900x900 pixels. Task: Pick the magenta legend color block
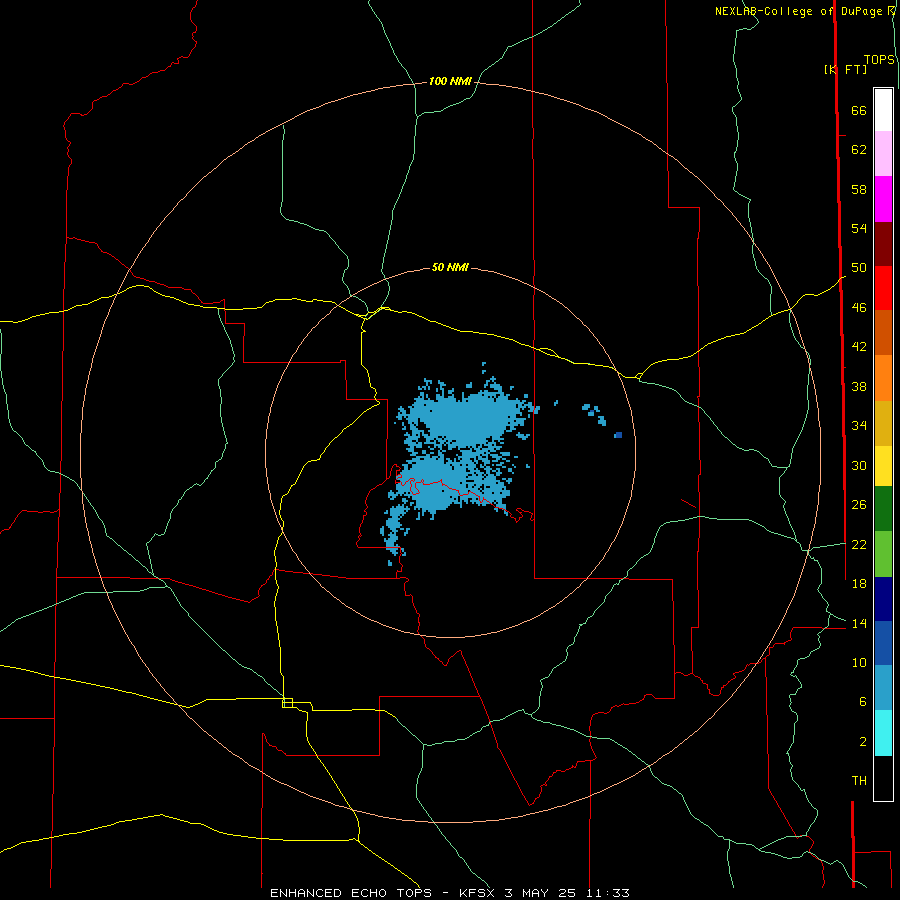click(x=883, y=199)
